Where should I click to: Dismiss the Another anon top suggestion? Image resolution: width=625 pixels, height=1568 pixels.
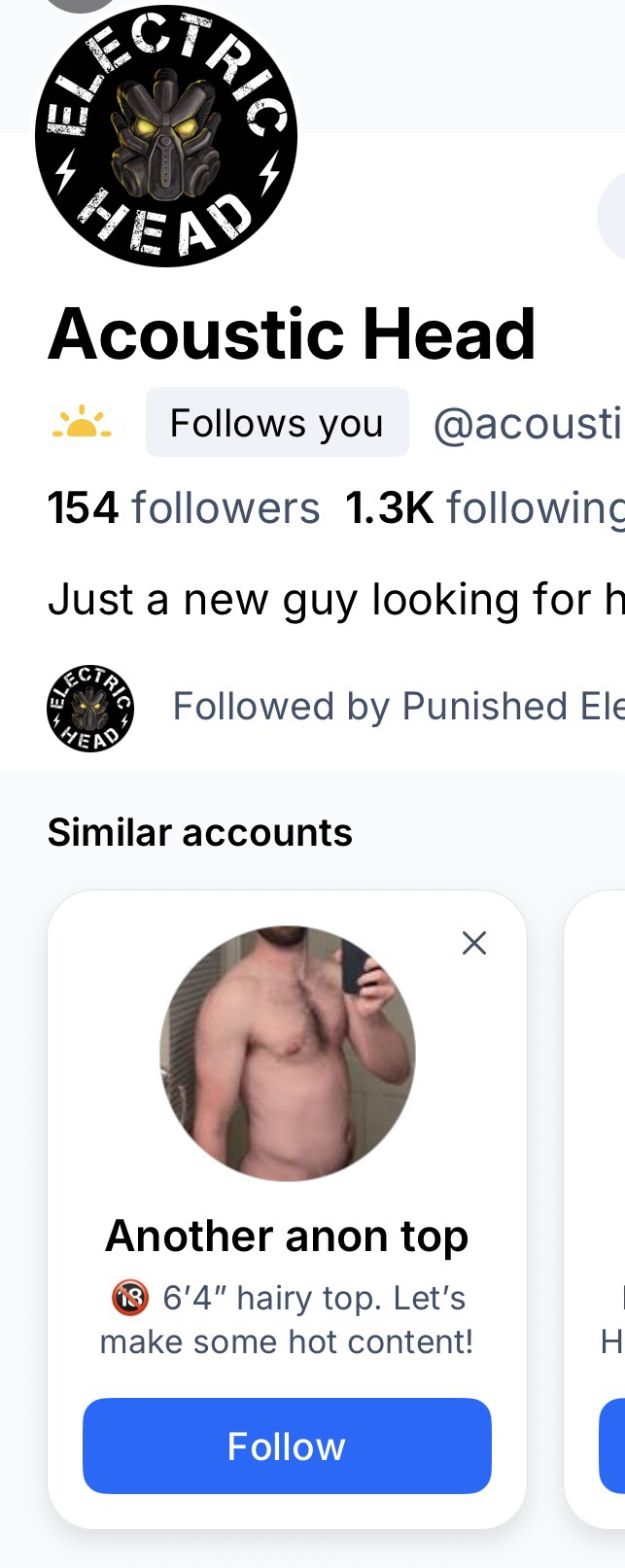[x=474, y=943]
